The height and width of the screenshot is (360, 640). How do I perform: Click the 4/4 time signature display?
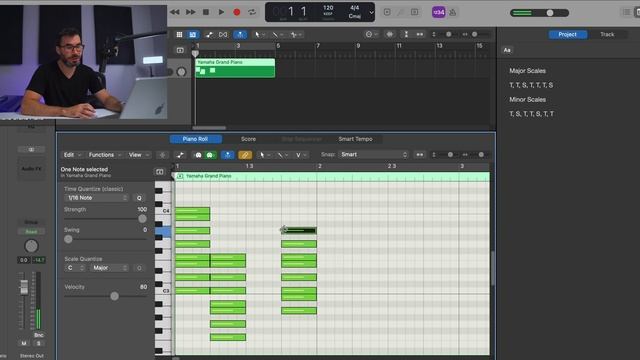click(x=354, y=8)
